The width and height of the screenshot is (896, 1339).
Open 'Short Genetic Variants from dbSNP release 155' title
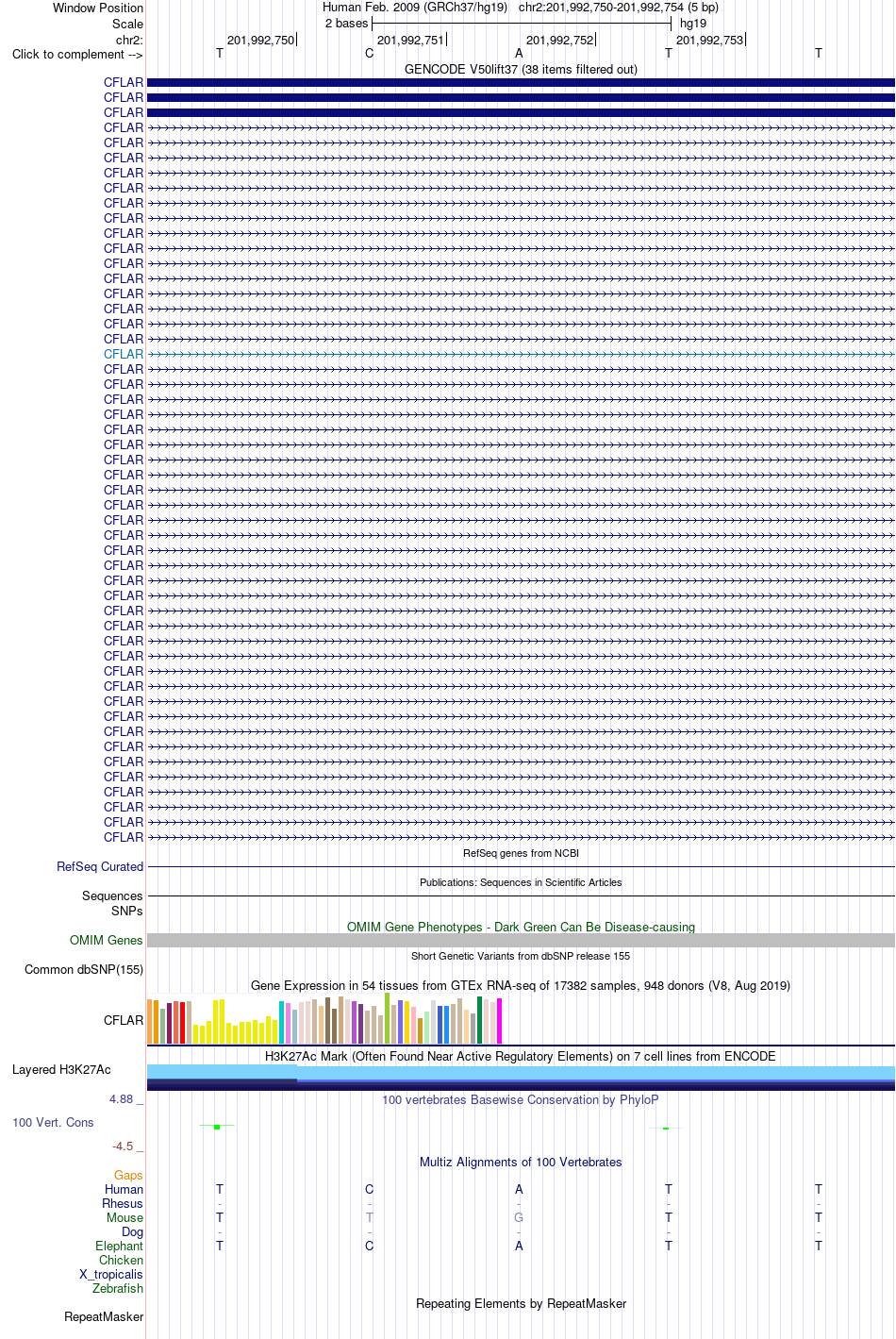[521, 956]
